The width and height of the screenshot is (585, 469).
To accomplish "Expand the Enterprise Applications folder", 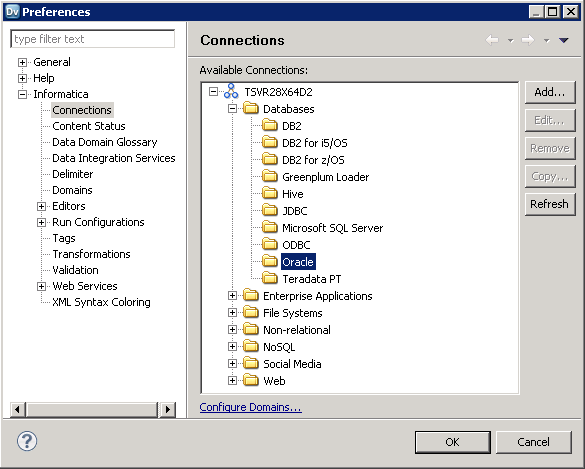I will point(232,296).
